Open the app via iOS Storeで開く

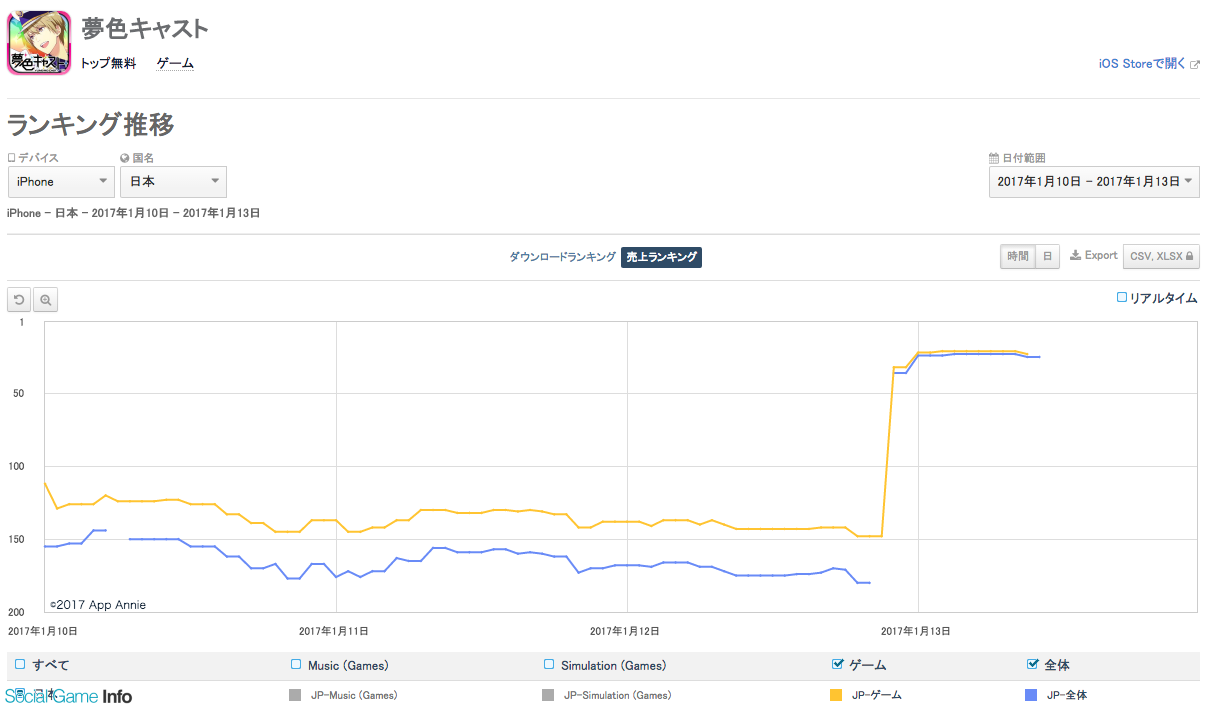[x=1148, y=64]
